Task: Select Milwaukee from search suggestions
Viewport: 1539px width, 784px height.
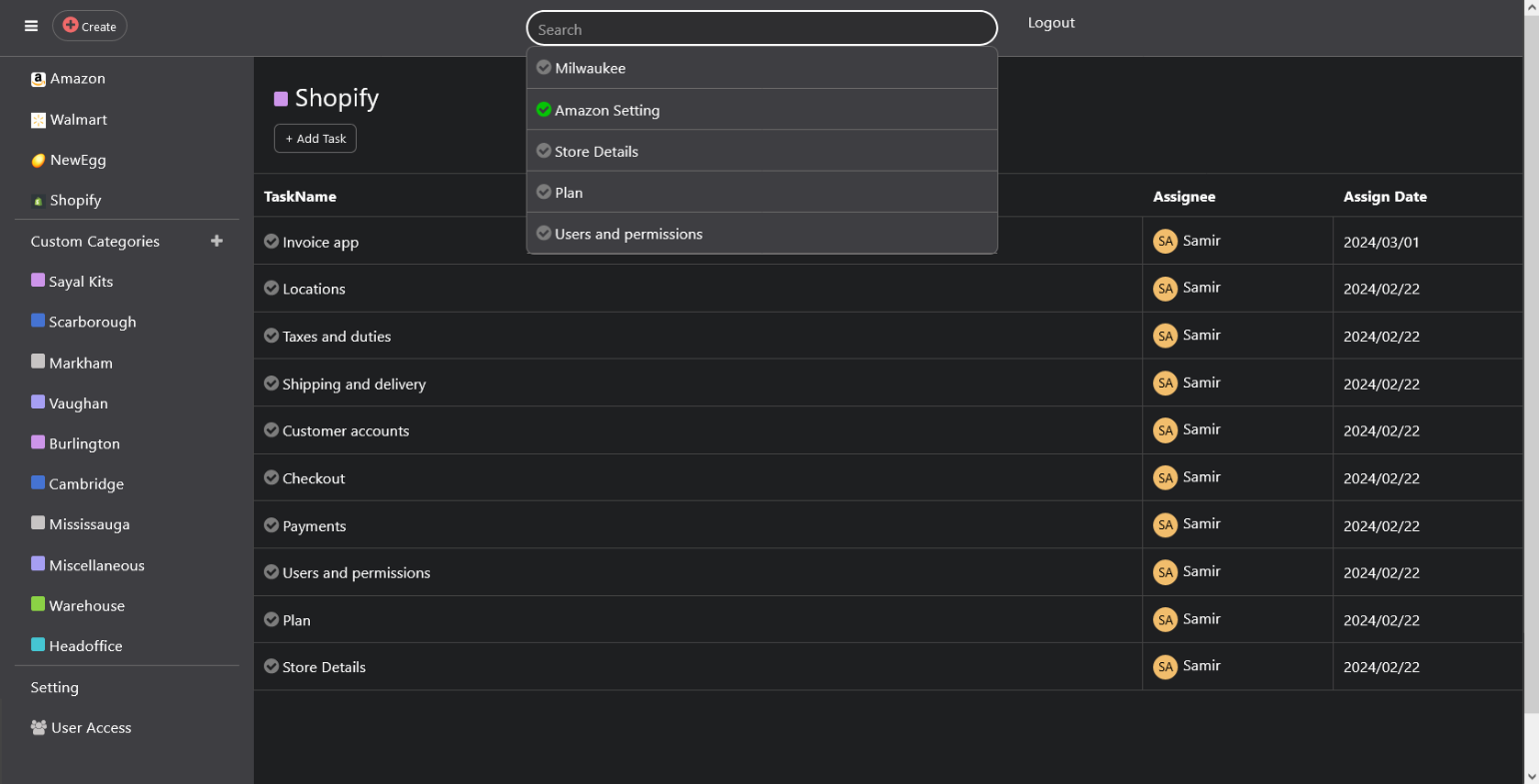Action: 590,69
